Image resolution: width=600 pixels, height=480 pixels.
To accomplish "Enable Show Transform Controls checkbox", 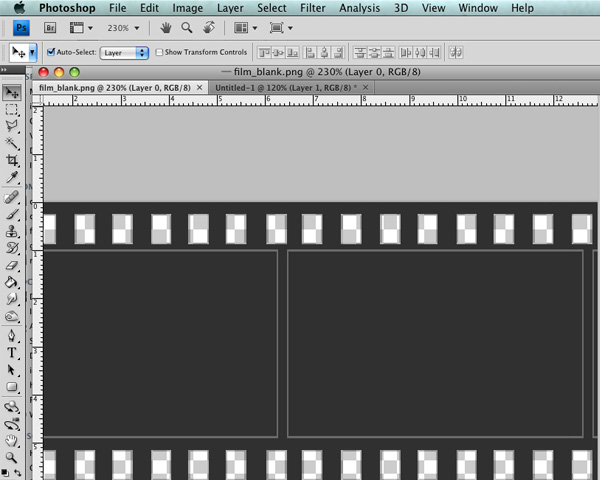I will [160, 52].
